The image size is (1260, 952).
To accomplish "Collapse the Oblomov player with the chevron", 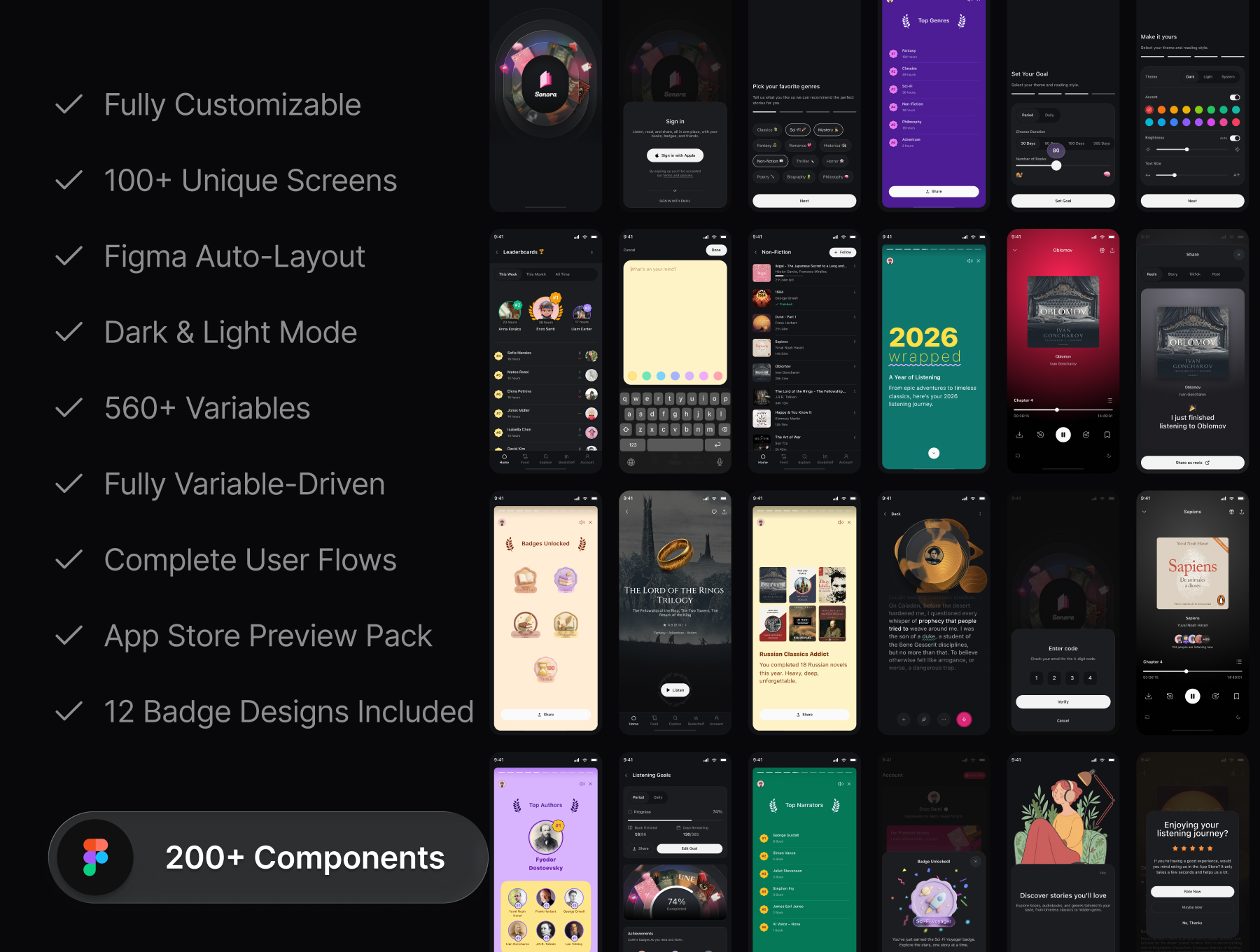I will [1015, 250].
